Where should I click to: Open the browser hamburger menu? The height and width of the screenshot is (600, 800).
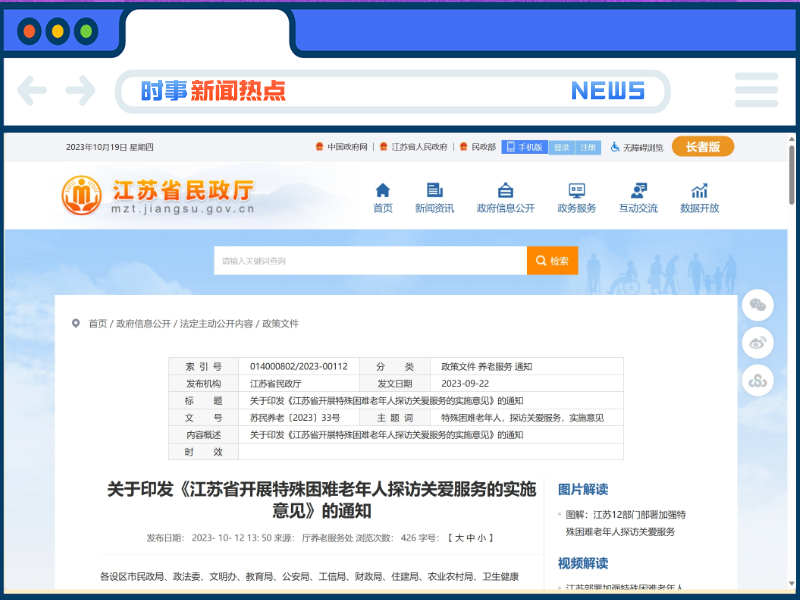coord(756,89)
